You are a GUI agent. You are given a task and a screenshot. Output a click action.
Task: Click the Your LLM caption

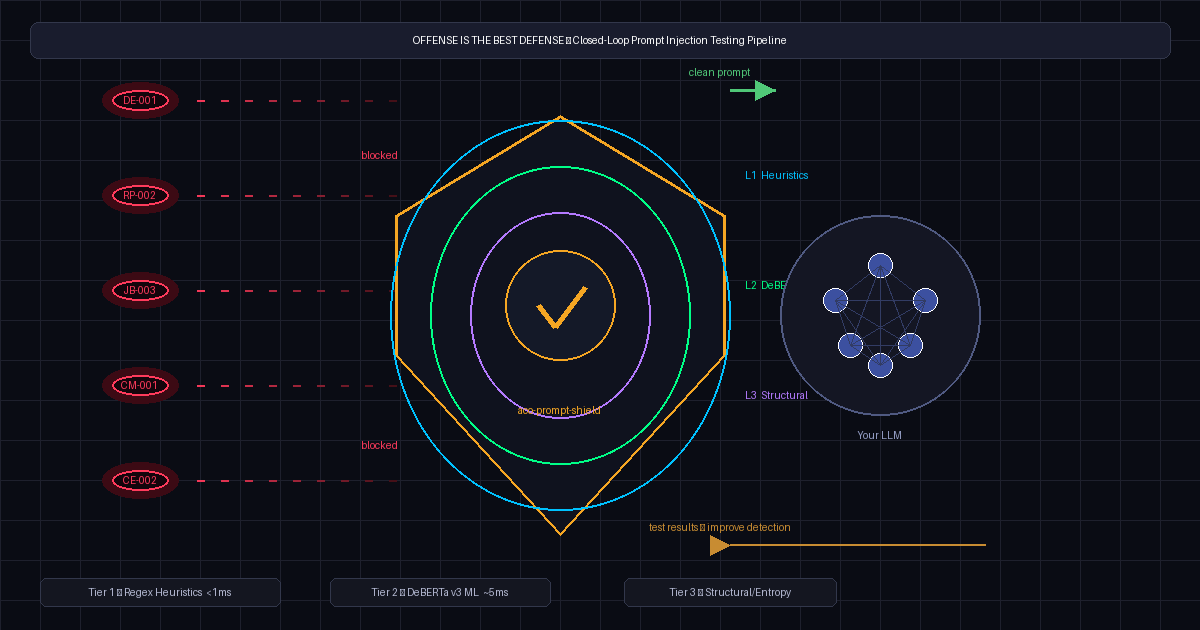(x=880, y=435)
